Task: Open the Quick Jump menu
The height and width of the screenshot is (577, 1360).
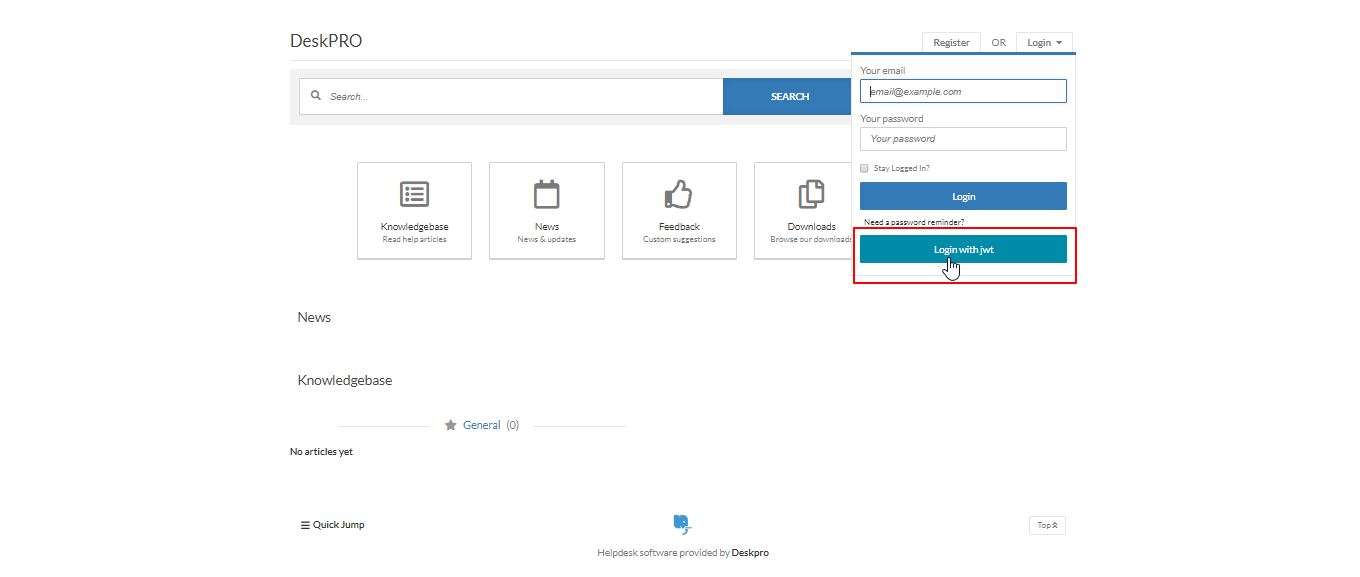Action: click(332, 525)
